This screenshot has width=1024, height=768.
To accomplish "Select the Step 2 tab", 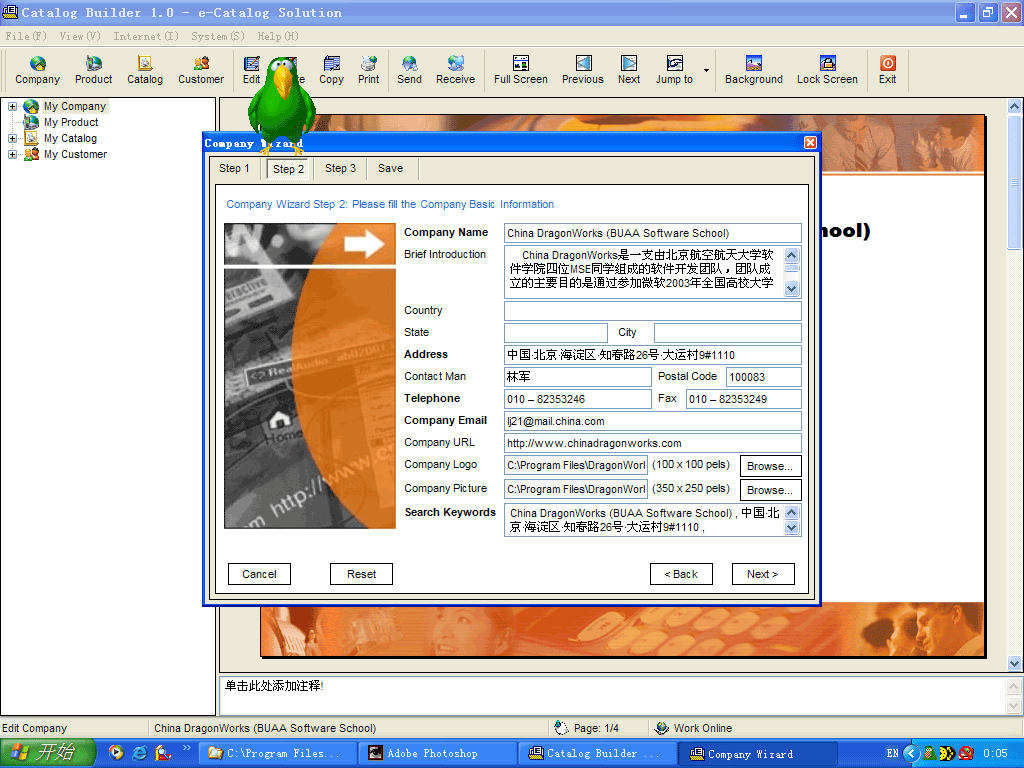I will click(x=288, y=168).
